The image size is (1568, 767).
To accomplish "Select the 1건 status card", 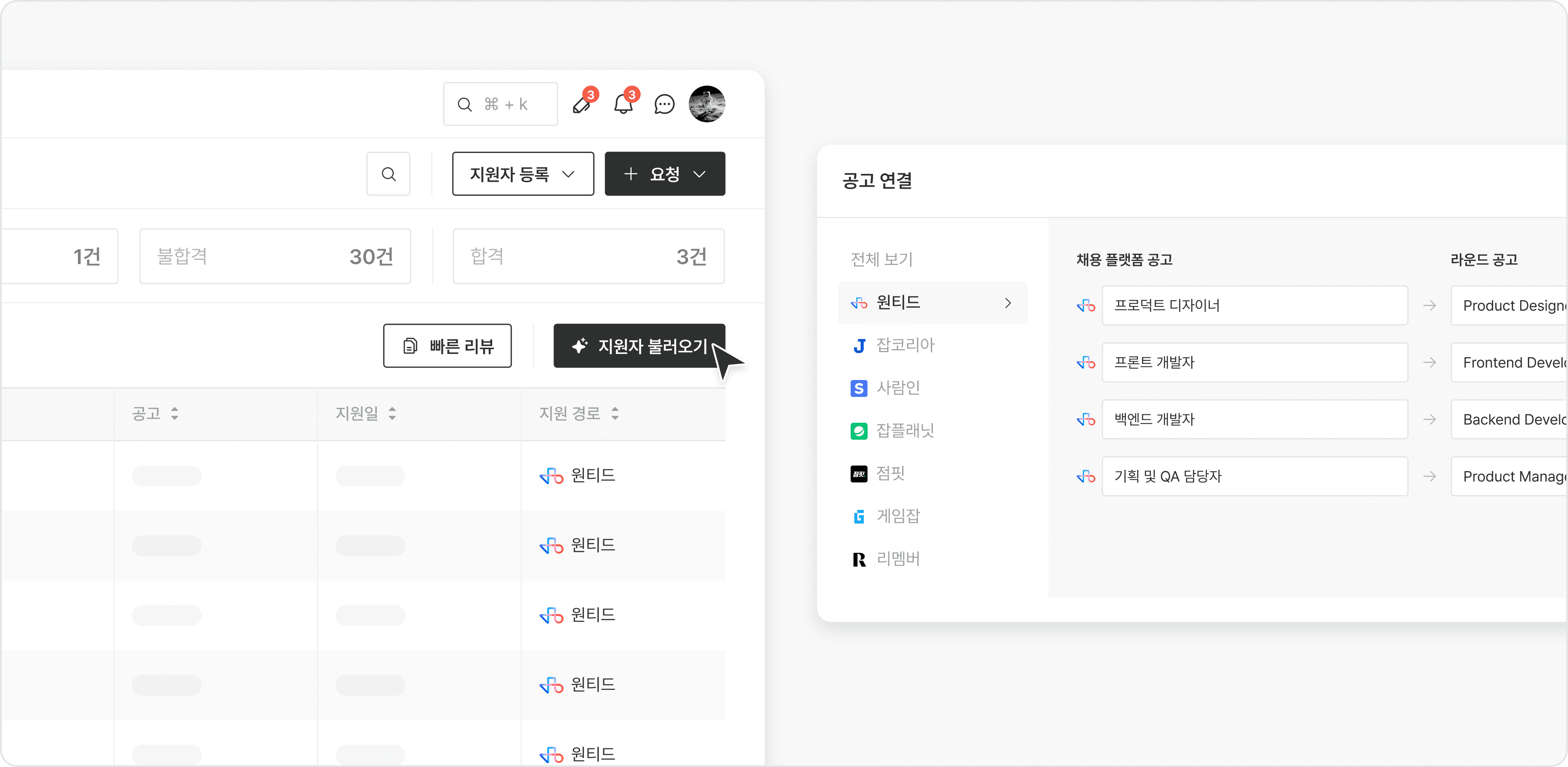I will (x=60, y=257).
